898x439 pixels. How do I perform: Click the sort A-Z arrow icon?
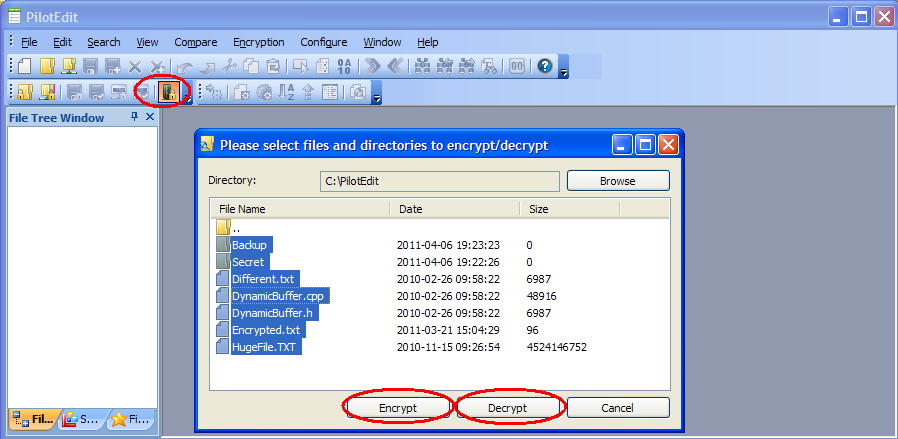tap(286, 92)
